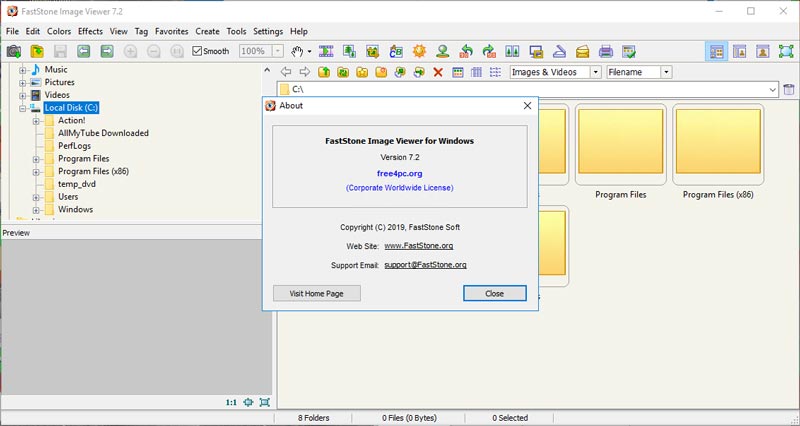Open the Tools menu

236,31
